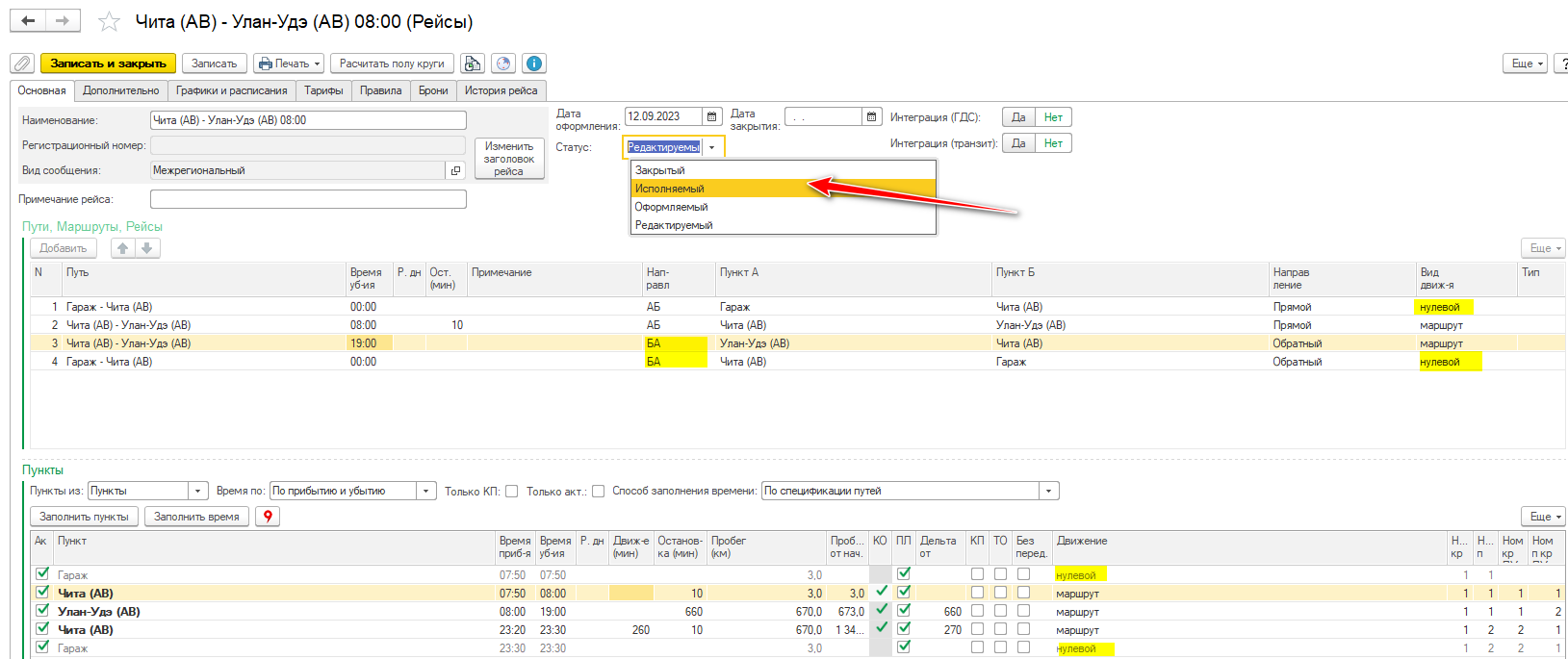Switch to the Тарифы tab
This screenshot has width=1568, height=659.
point(323,90)
